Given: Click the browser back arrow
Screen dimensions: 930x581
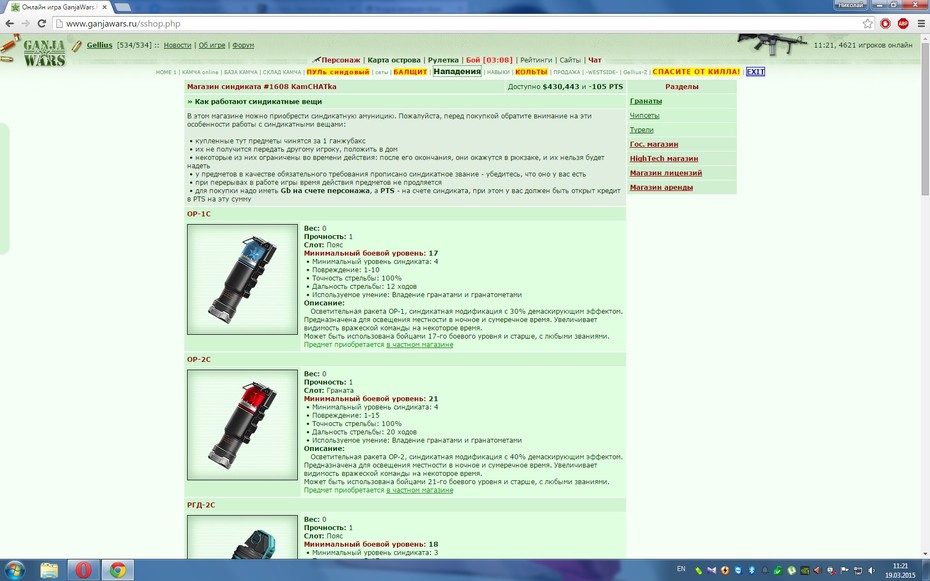Looking at the screenshot, I should point(9,24).
